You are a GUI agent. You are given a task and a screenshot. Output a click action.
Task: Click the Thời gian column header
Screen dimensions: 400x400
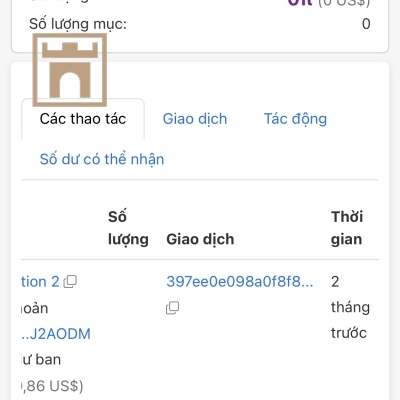pos(347,228)
